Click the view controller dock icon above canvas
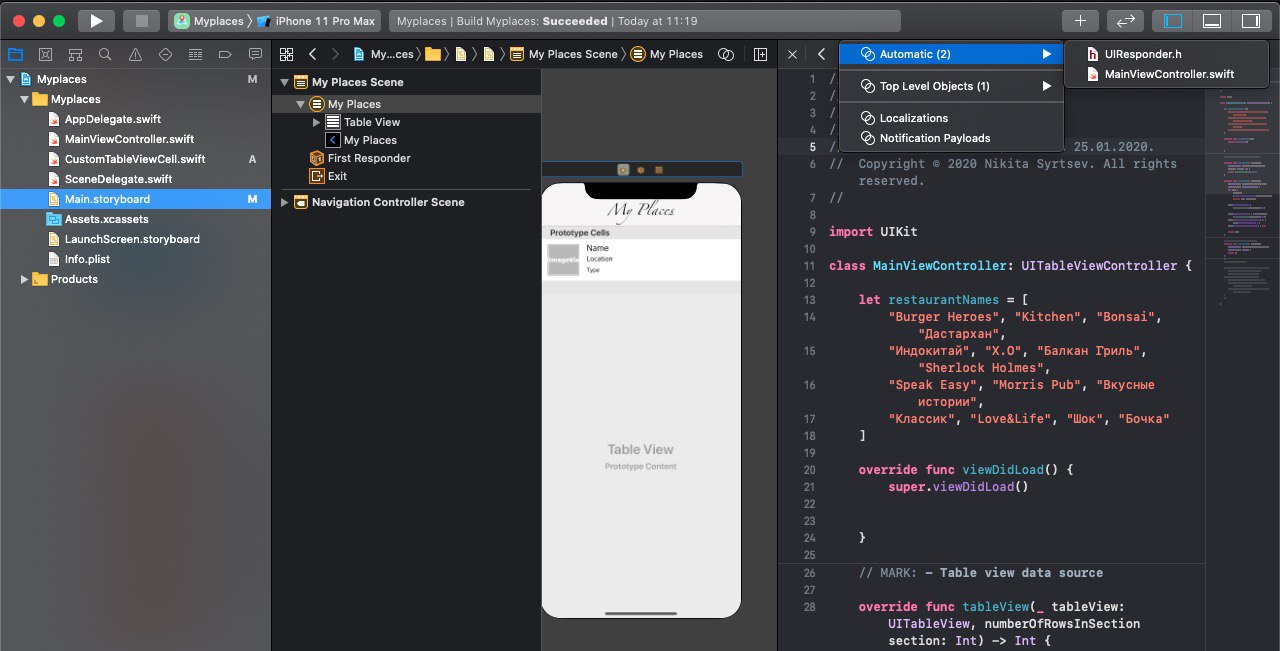The width and height of the screenshot is (1280, 651). [x=623, y=170]
